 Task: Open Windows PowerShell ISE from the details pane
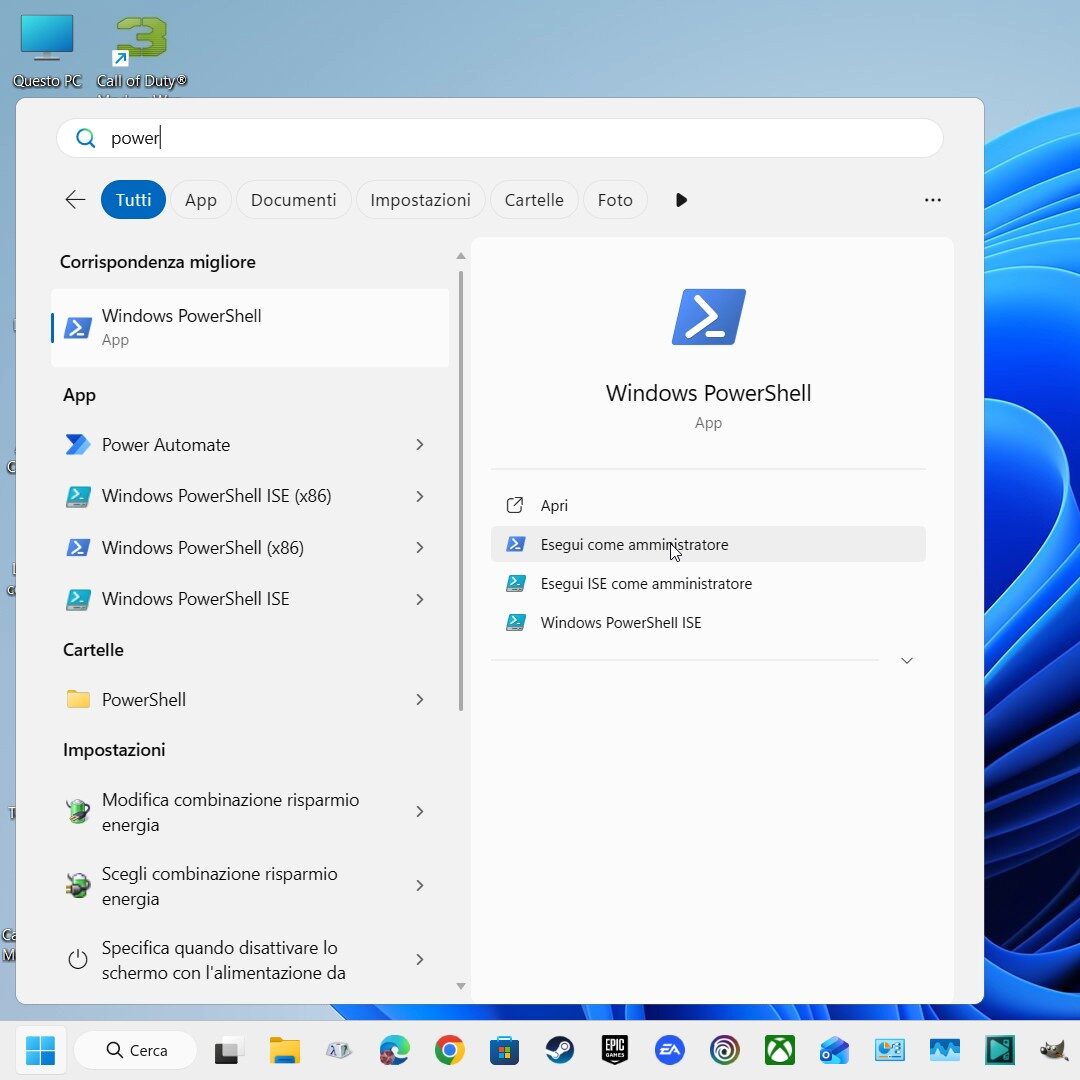pyautogui.click(x=708, y=623)
